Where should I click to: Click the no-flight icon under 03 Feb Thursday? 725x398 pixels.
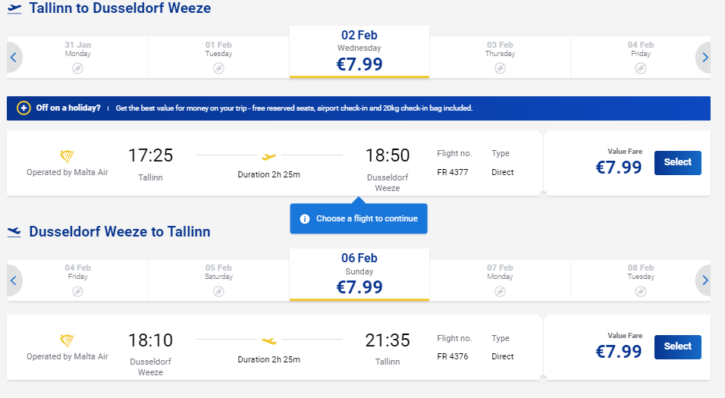pos(500,68)
